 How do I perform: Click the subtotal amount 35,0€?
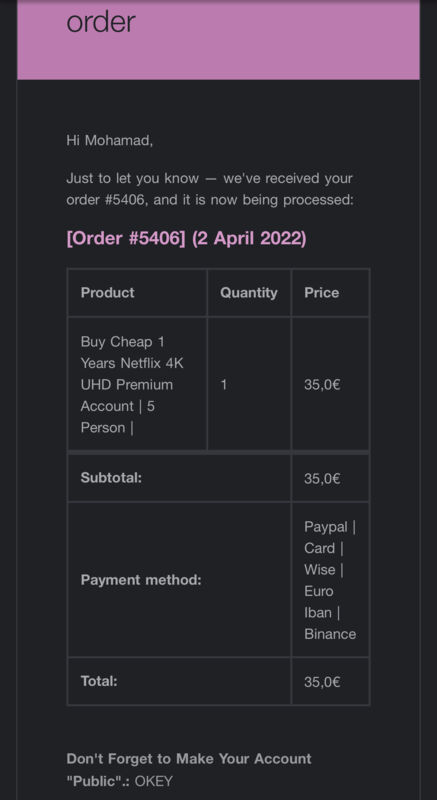(322, 479)
